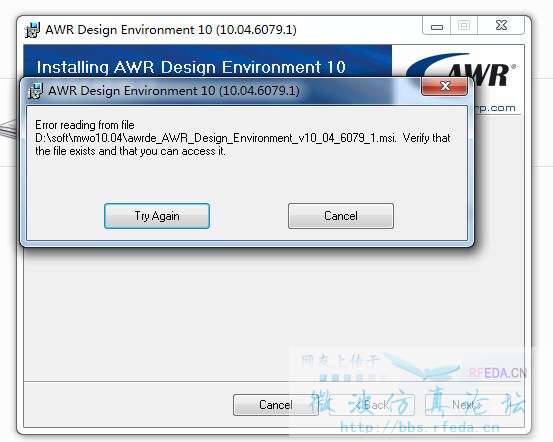Click the disabled maximize button
The height and width of the screenshot is (442, 553).
coord(464,26)
